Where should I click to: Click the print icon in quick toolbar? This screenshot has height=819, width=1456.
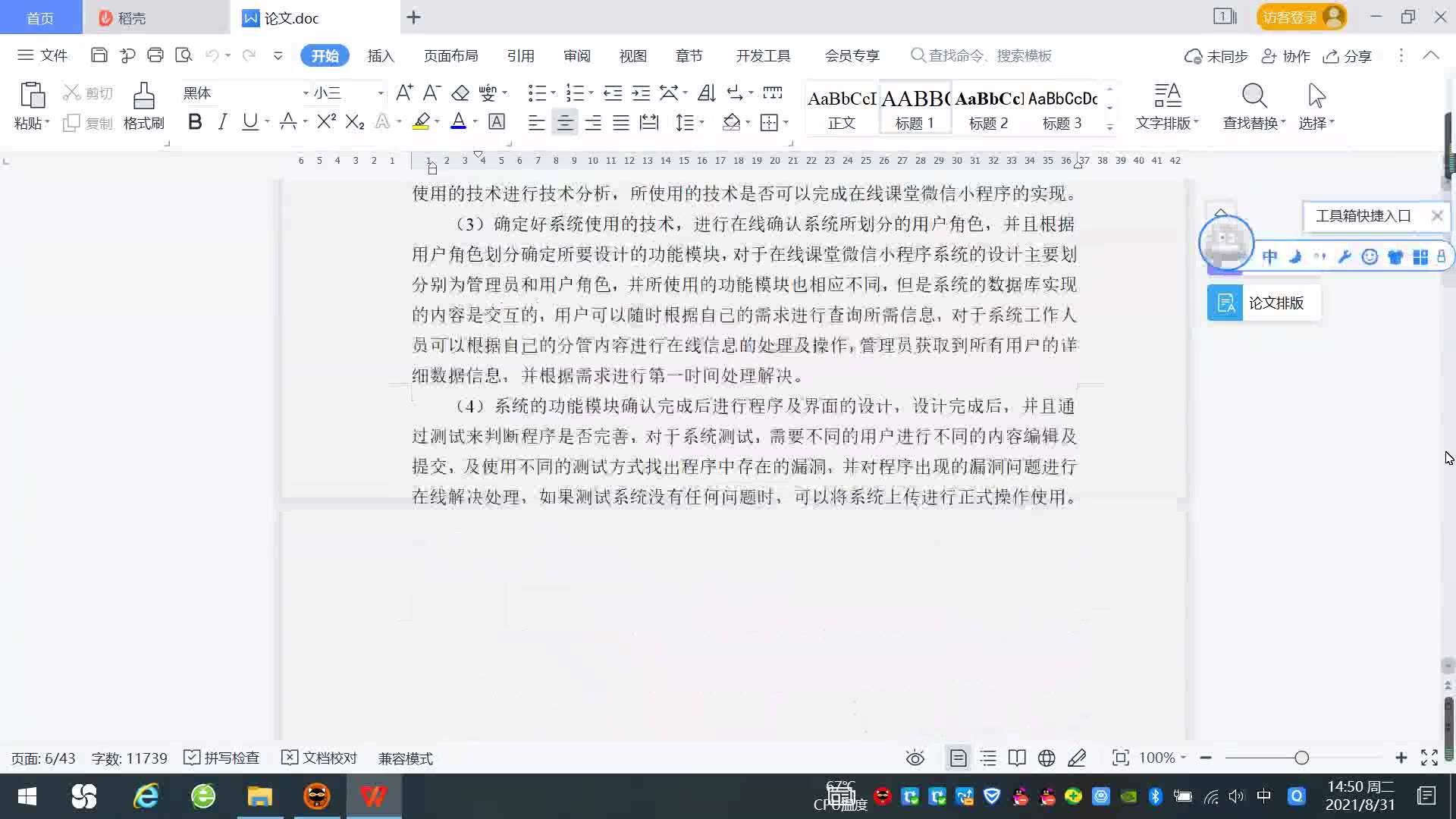tap(155, 55)
